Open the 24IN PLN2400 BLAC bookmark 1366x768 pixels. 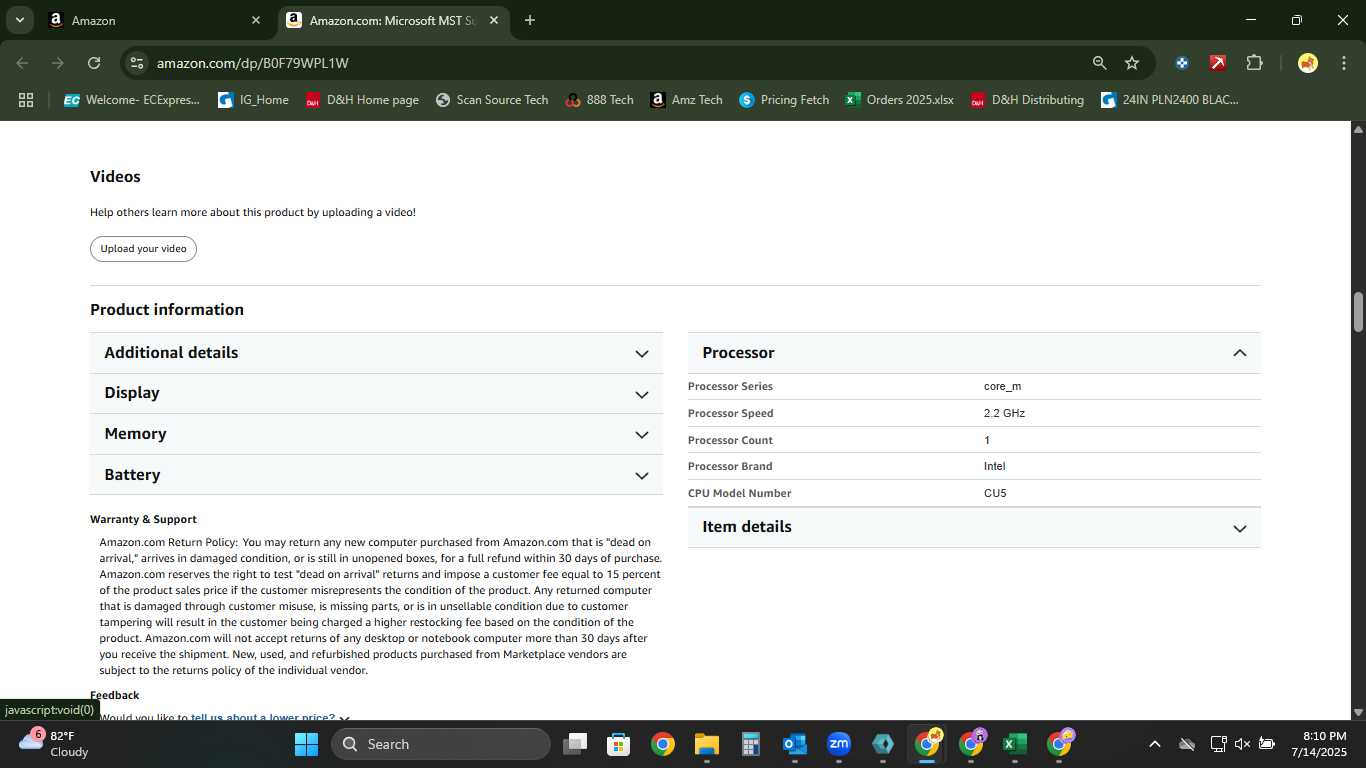tap(1169, 100)
